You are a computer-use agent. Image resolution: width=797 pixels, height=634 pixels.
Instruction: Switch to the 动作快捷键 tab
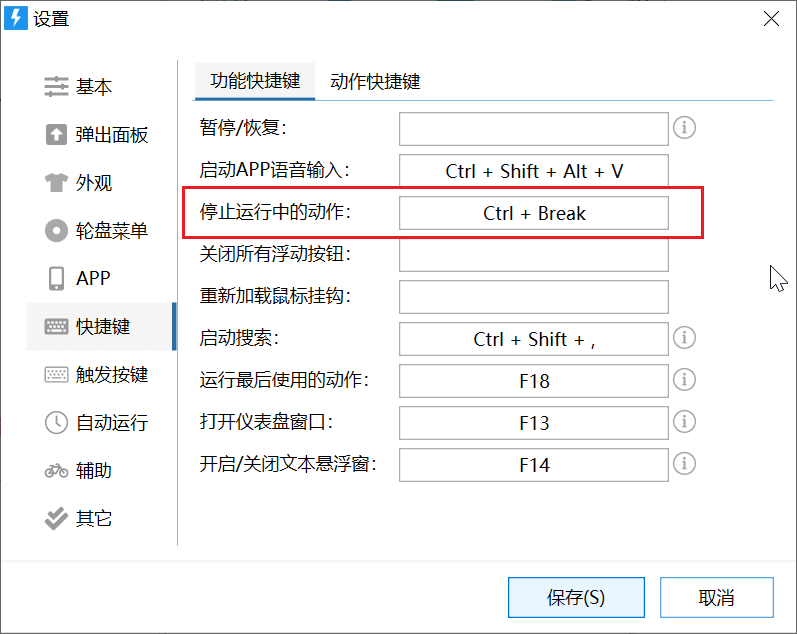375,81
